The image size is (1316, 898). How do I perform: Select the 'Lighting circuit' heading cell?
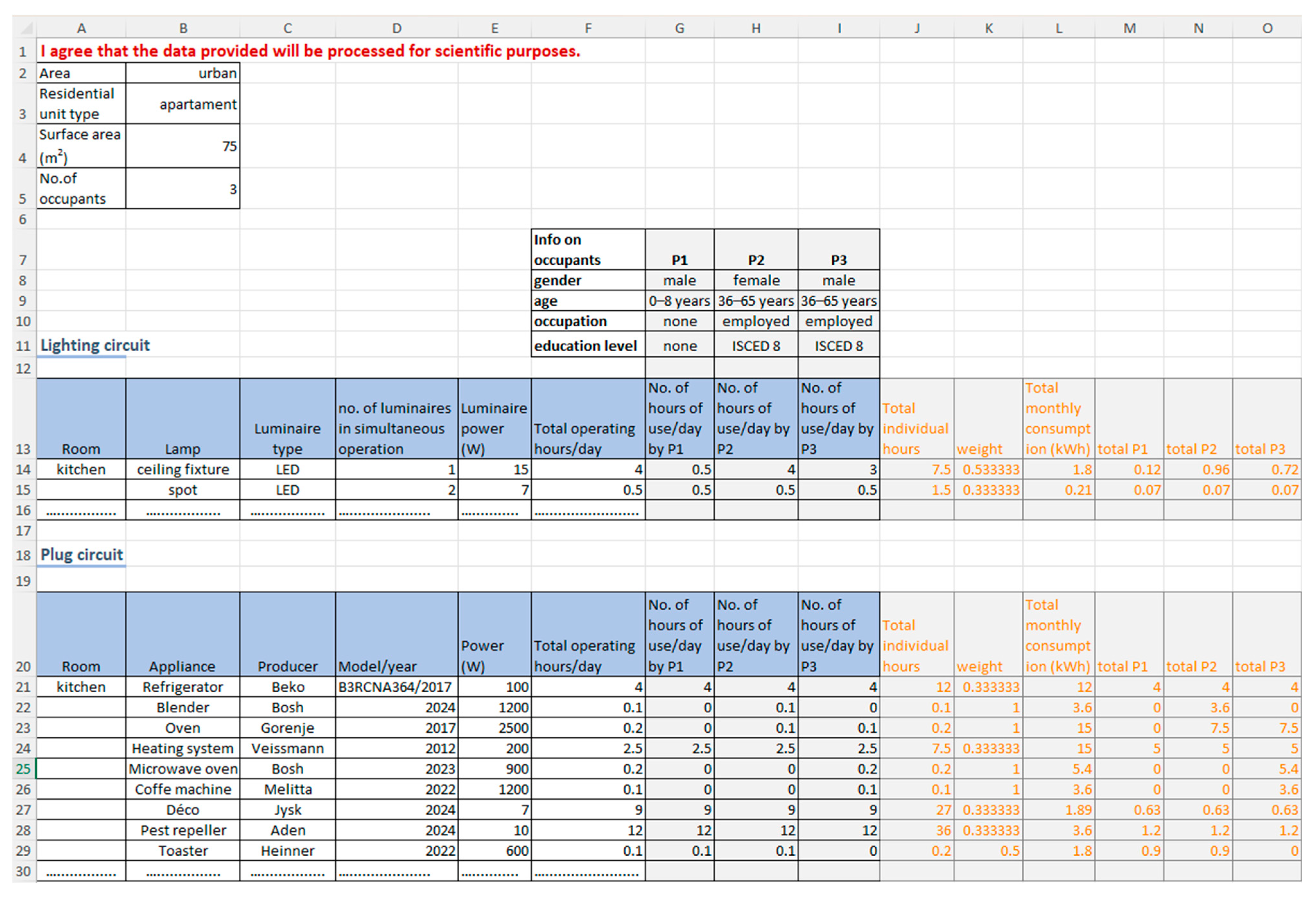click(x=95, y=345)
